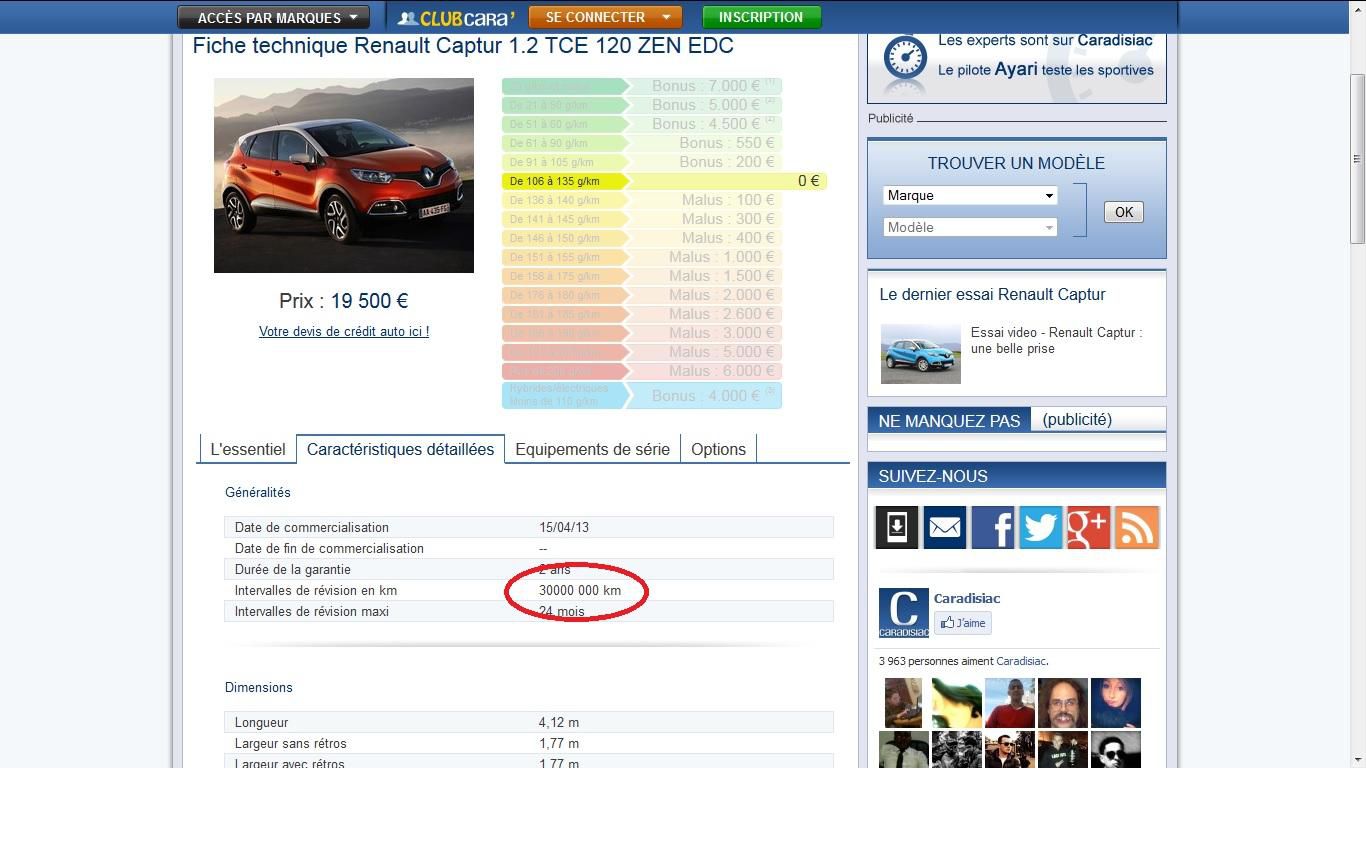
Task: Click the Date de fin de commercialisation label
Action: point(329,548)
